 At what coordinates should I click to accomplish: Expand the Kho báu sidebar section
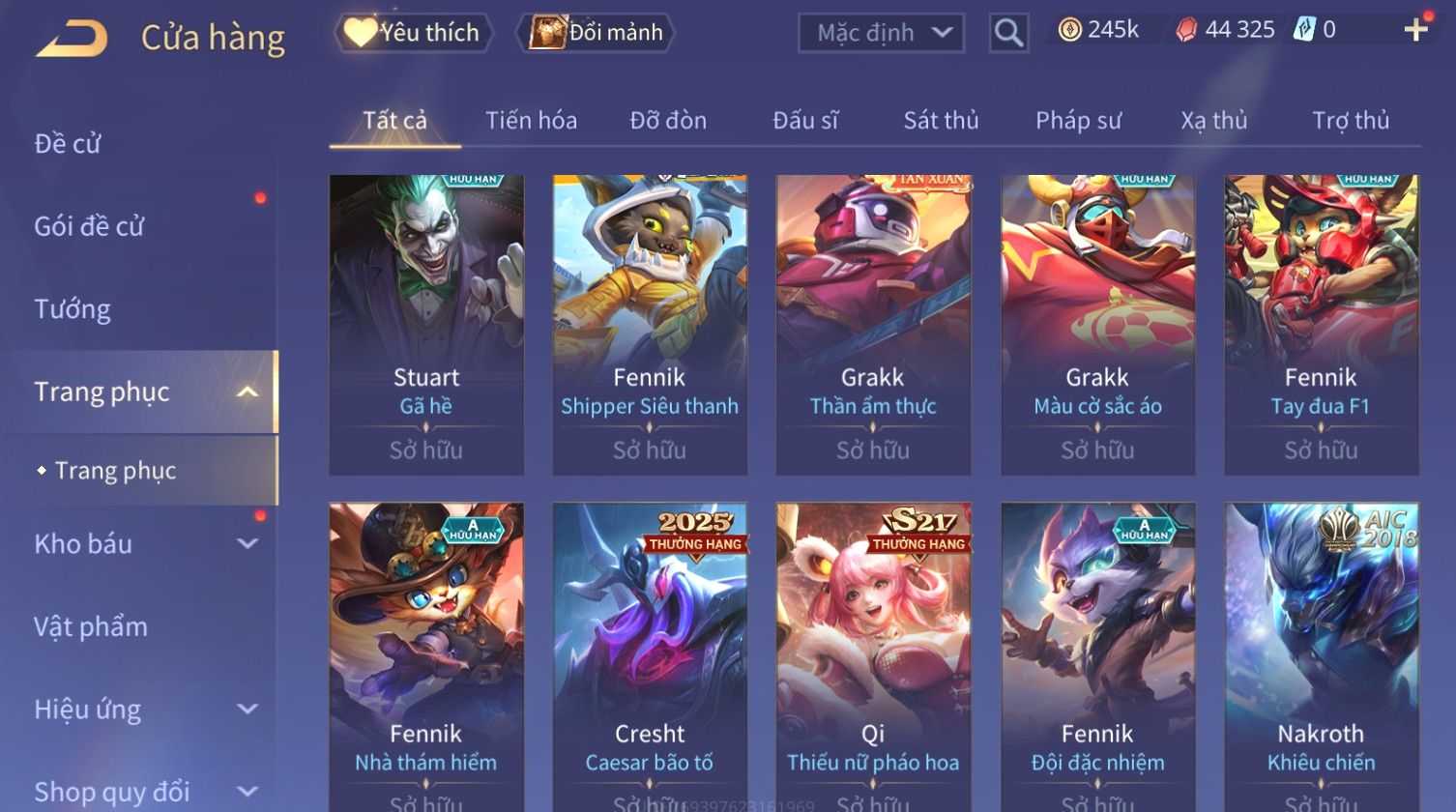248,544
